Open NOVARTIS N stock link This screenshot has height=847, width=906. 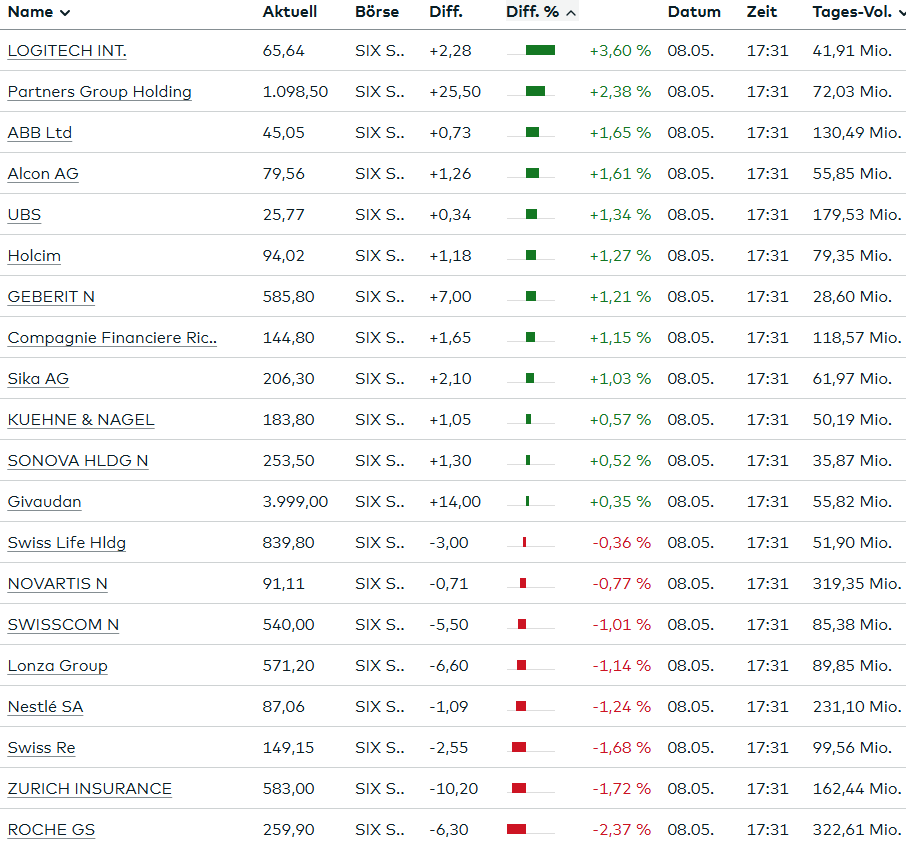click(x=58, y=584)
